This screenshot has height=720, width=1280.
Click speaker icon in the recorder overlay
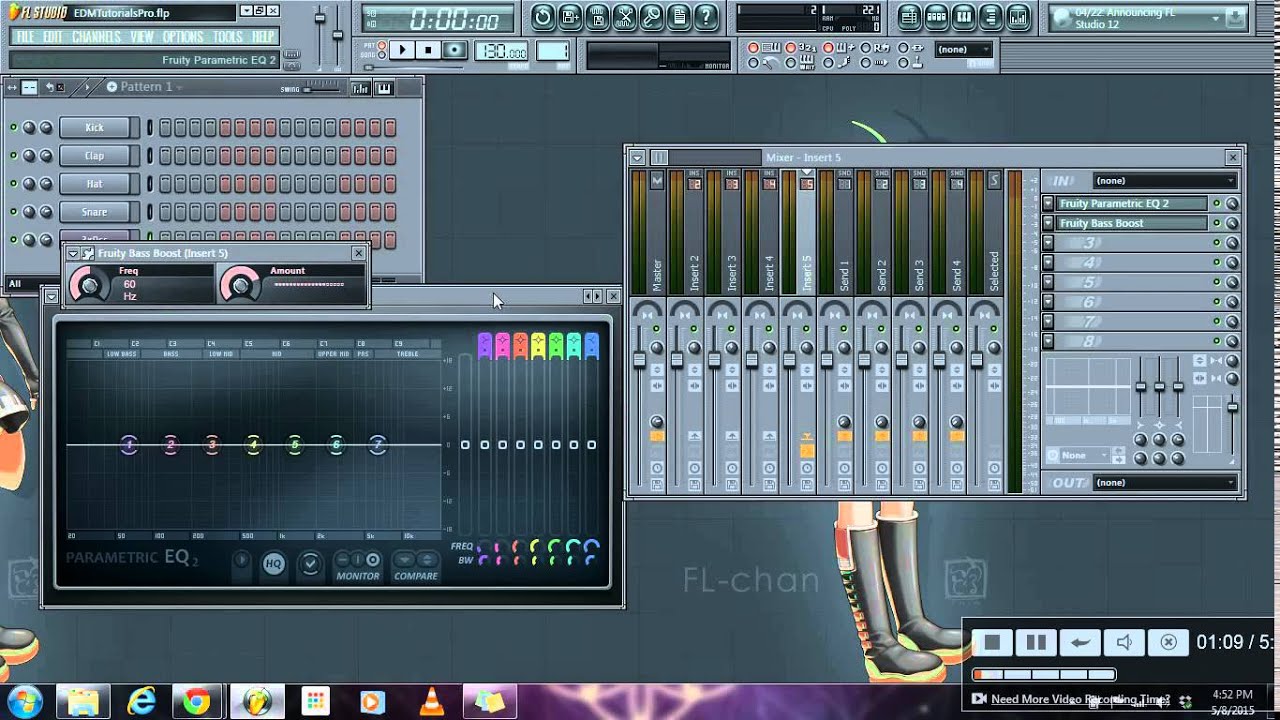point(1124,642)
